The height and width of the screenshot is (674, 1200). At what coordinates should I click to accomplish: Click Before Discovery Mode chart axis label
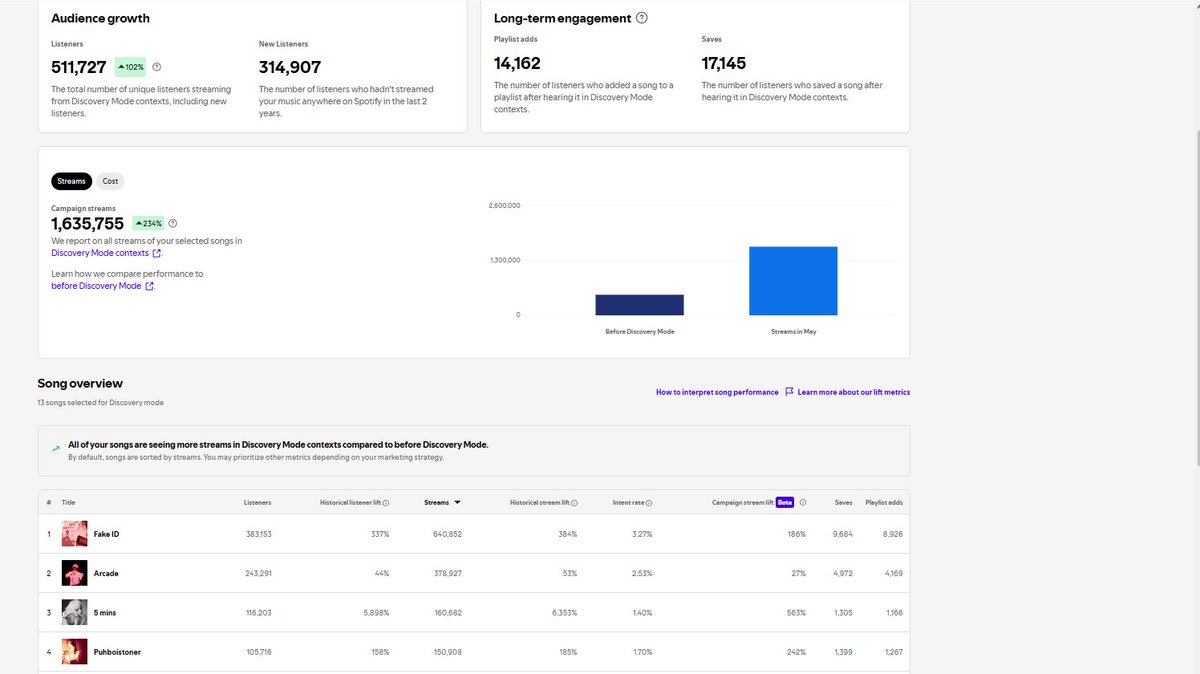(x=640, y=331)
